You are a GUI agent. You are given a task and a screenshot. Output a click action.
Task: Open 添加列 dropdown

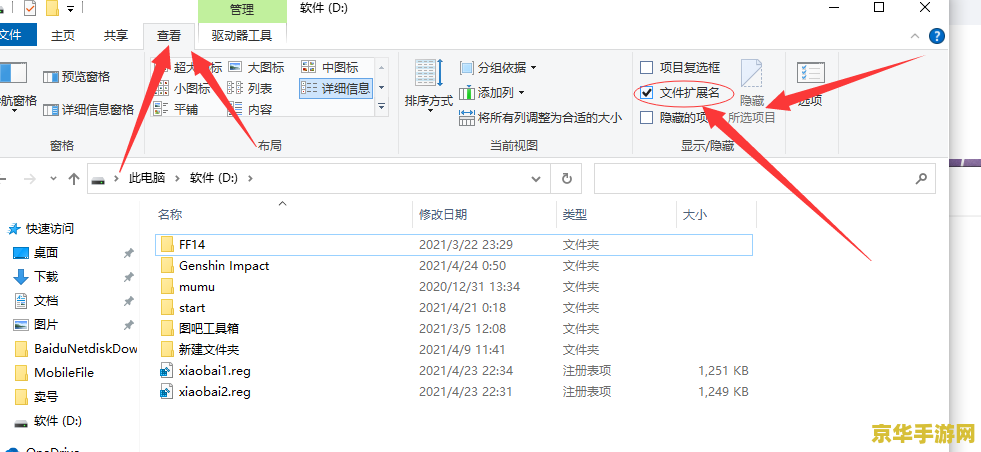click(492, 93)
